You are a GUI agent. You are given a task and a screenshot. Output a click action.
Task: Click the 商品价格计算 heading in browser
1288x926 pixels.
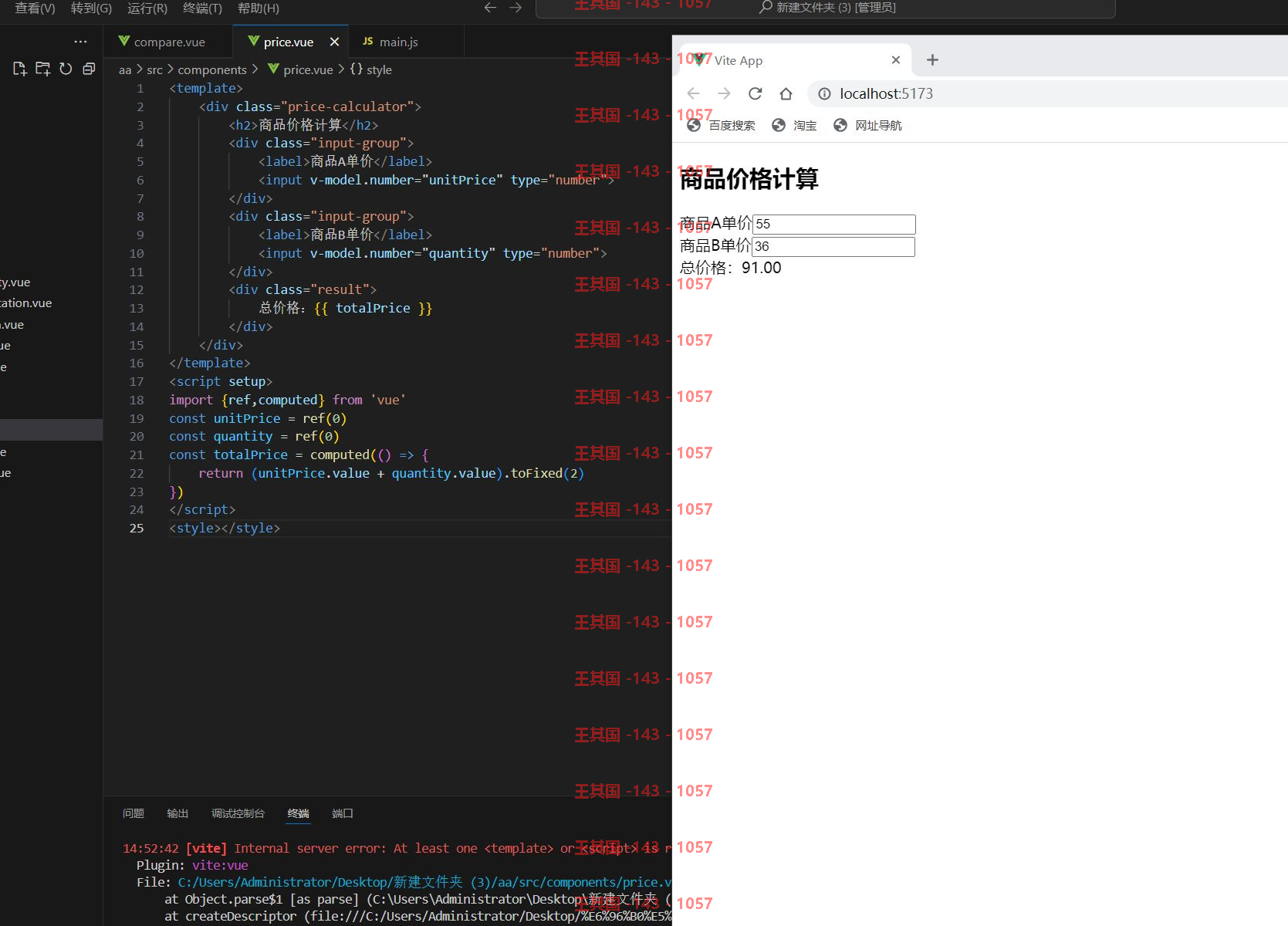pyautogui.click(x=749, y=179)
